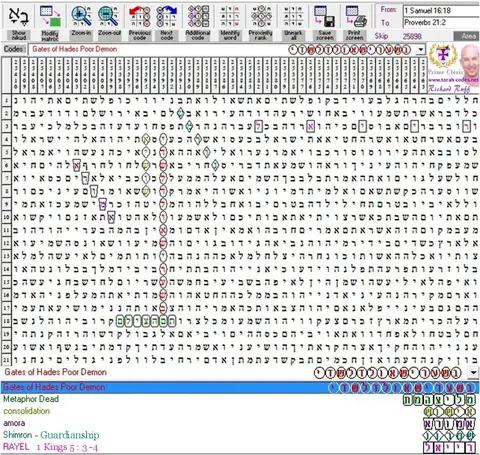Select the consolidation code row

[x=240, y=411]
